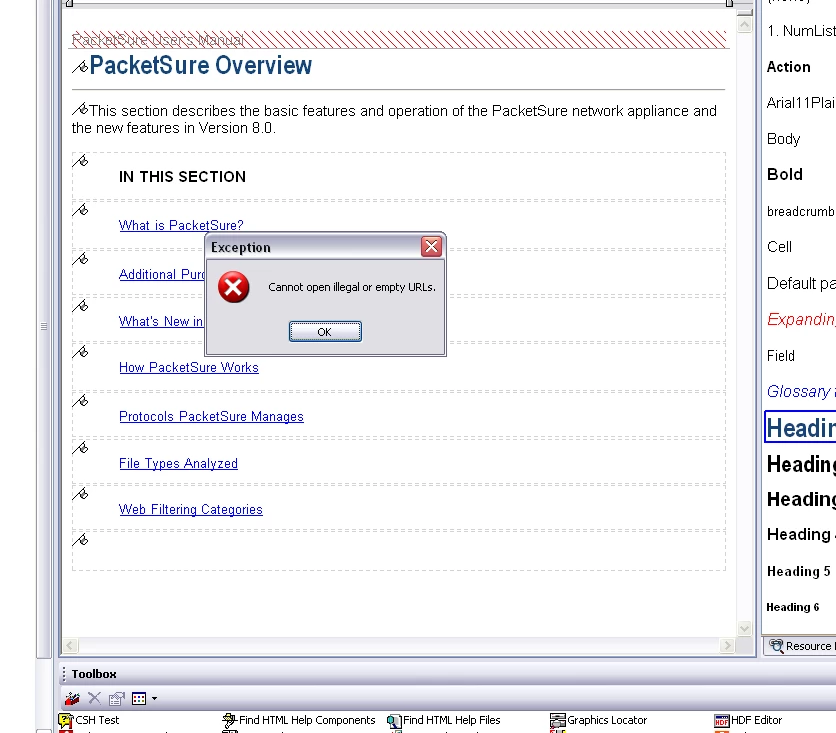Image resolution: width=836 pixels, height=733 pixels.
Task: Open the 'File Types Analyzed' link
Action: tap(178, 463)
